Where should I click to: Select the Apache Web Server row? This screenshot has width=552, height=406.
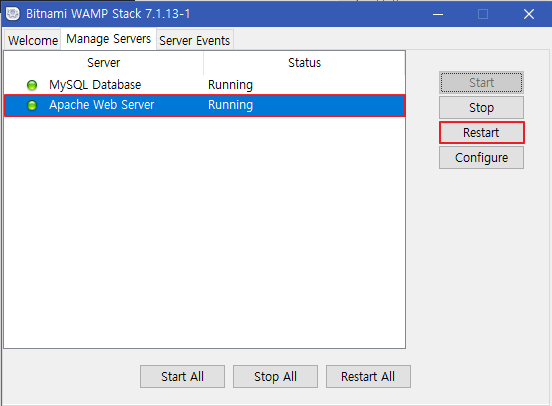pyautogui.click(x=205, y=105)
